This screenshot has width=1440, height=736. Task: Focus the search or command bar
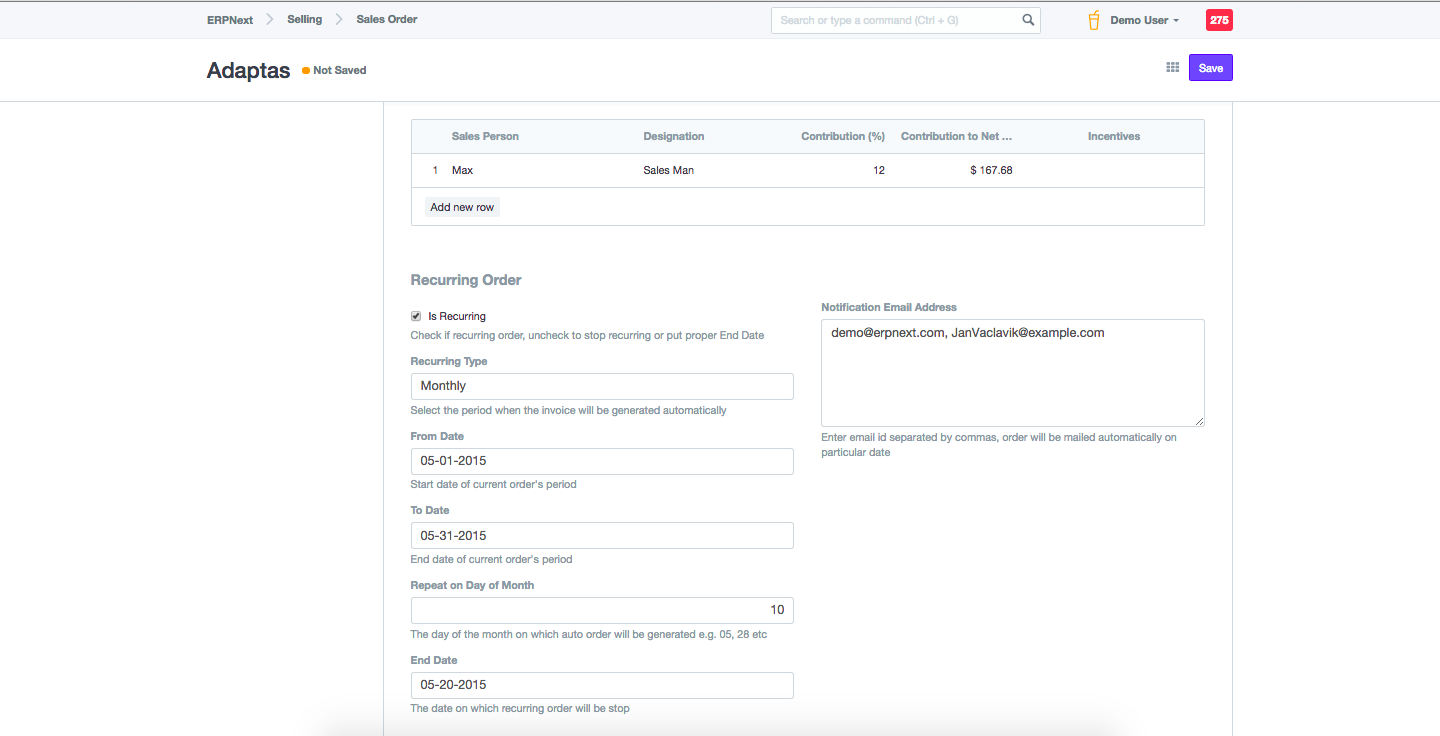pos(895,20)
